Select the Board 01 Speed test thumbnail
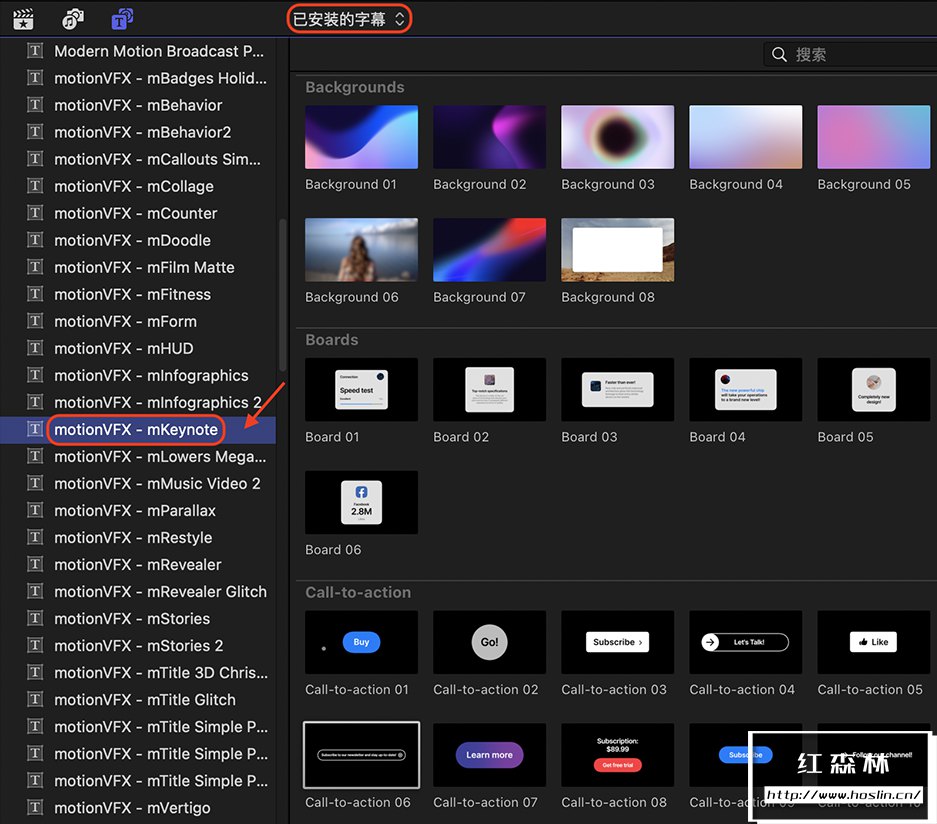Image resolution: width=937 pixels, height=824 pixels. coord(362,390)
